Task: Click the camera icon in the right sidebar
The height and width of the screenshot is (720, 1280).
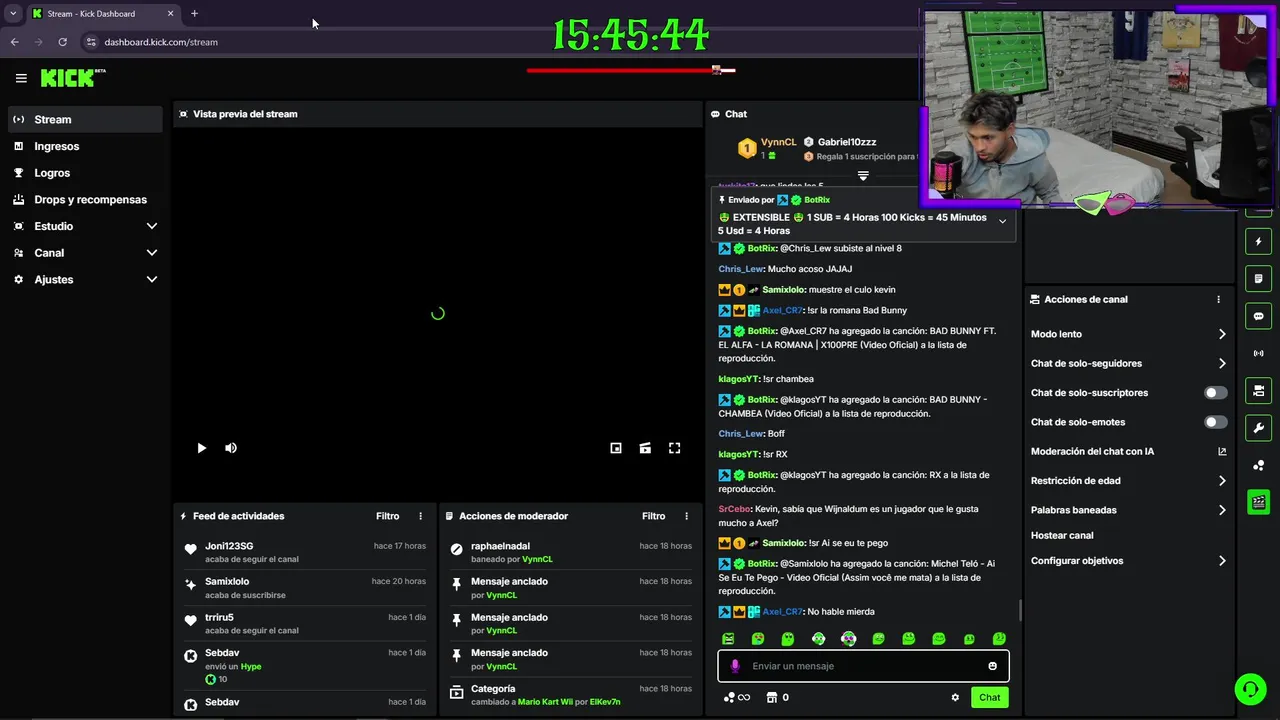Action: 1259,390
